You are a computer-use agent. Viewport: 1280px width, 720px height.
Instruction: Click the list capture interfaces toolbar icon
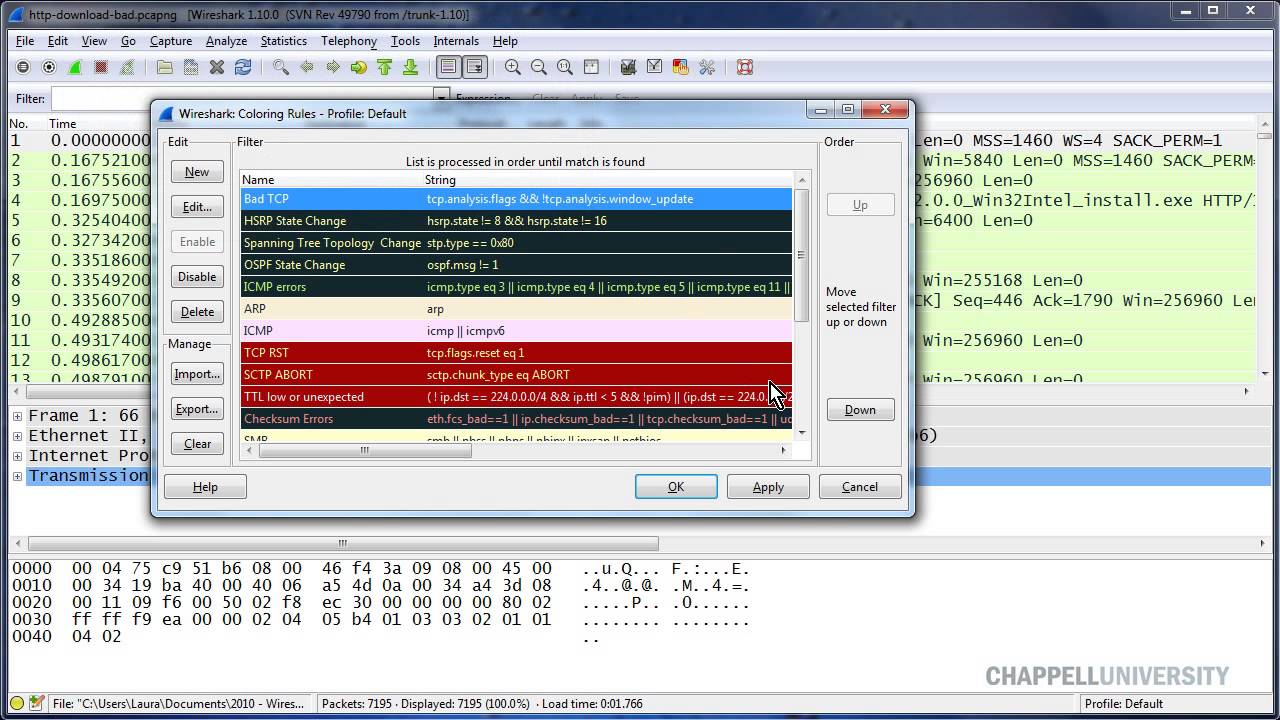(x=23, y=67)
